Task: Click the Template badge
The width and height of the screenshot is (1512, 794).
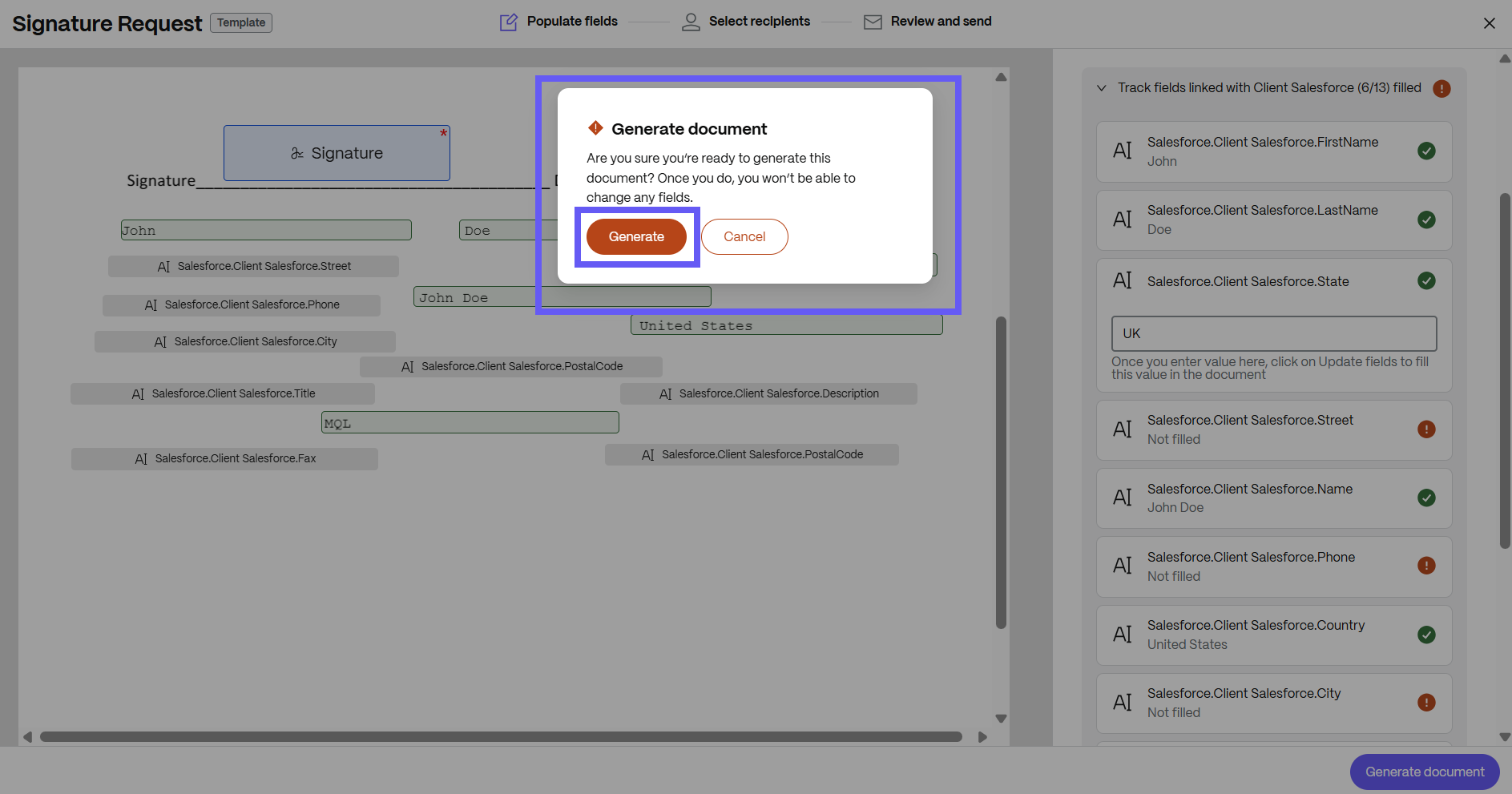Action: (x=241, y=22)
